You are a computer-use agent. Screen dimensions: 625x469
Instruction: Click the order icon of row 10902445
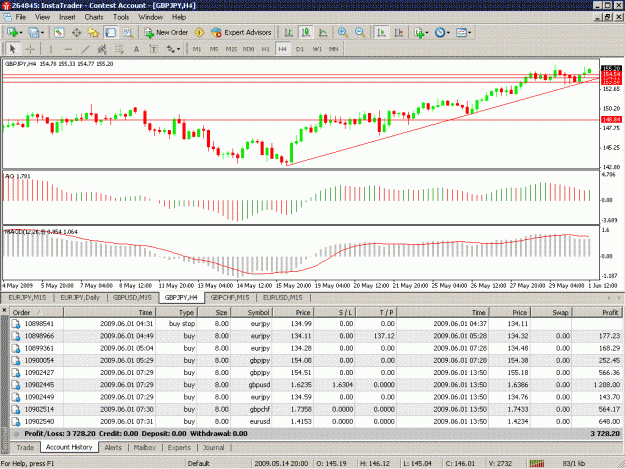[16, 385]
